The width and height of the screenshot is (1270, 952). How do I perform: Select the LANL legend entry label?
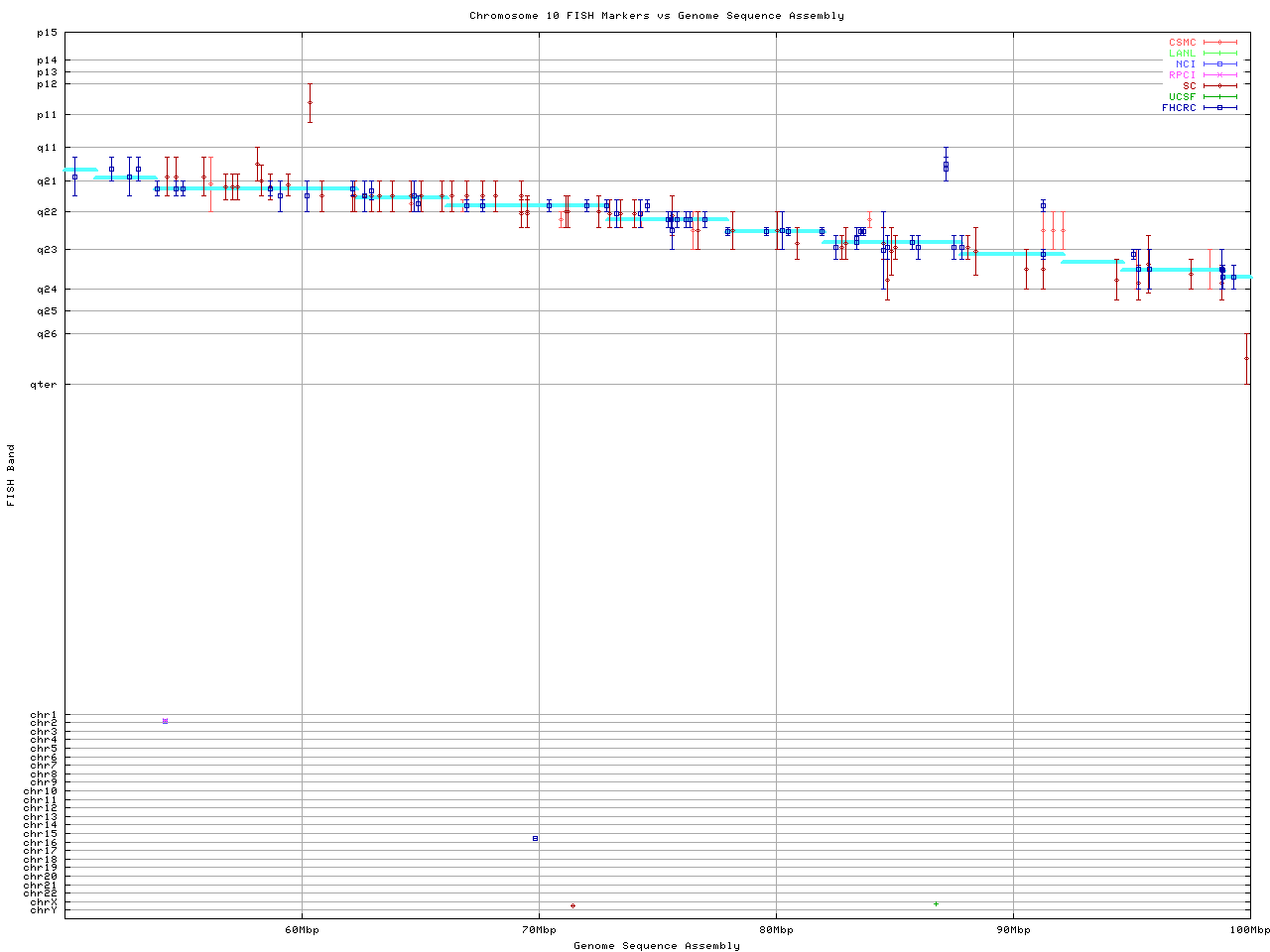[1182, 54]
